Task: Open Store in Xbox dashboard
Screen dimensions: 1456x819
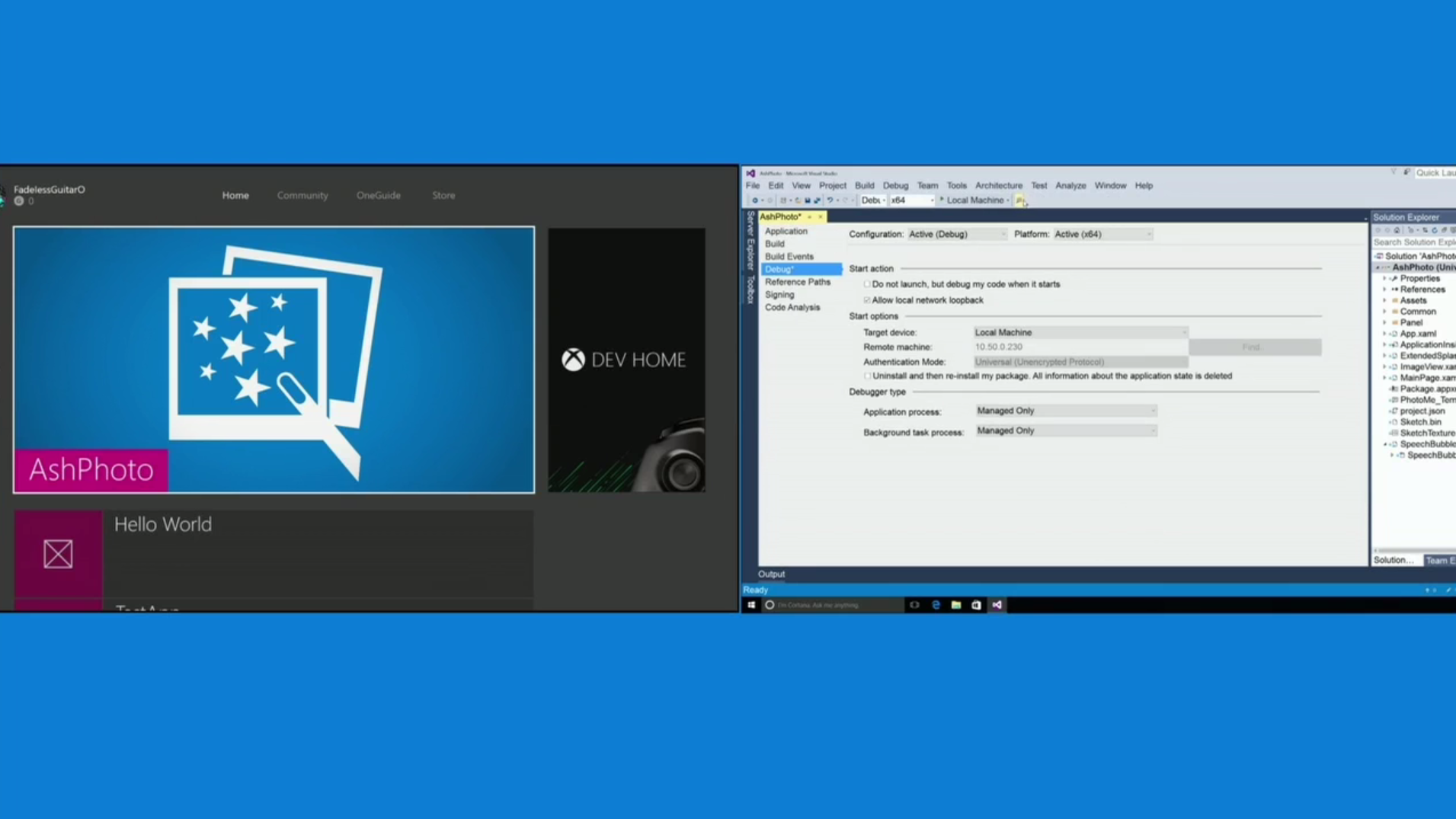Action: 443,195
